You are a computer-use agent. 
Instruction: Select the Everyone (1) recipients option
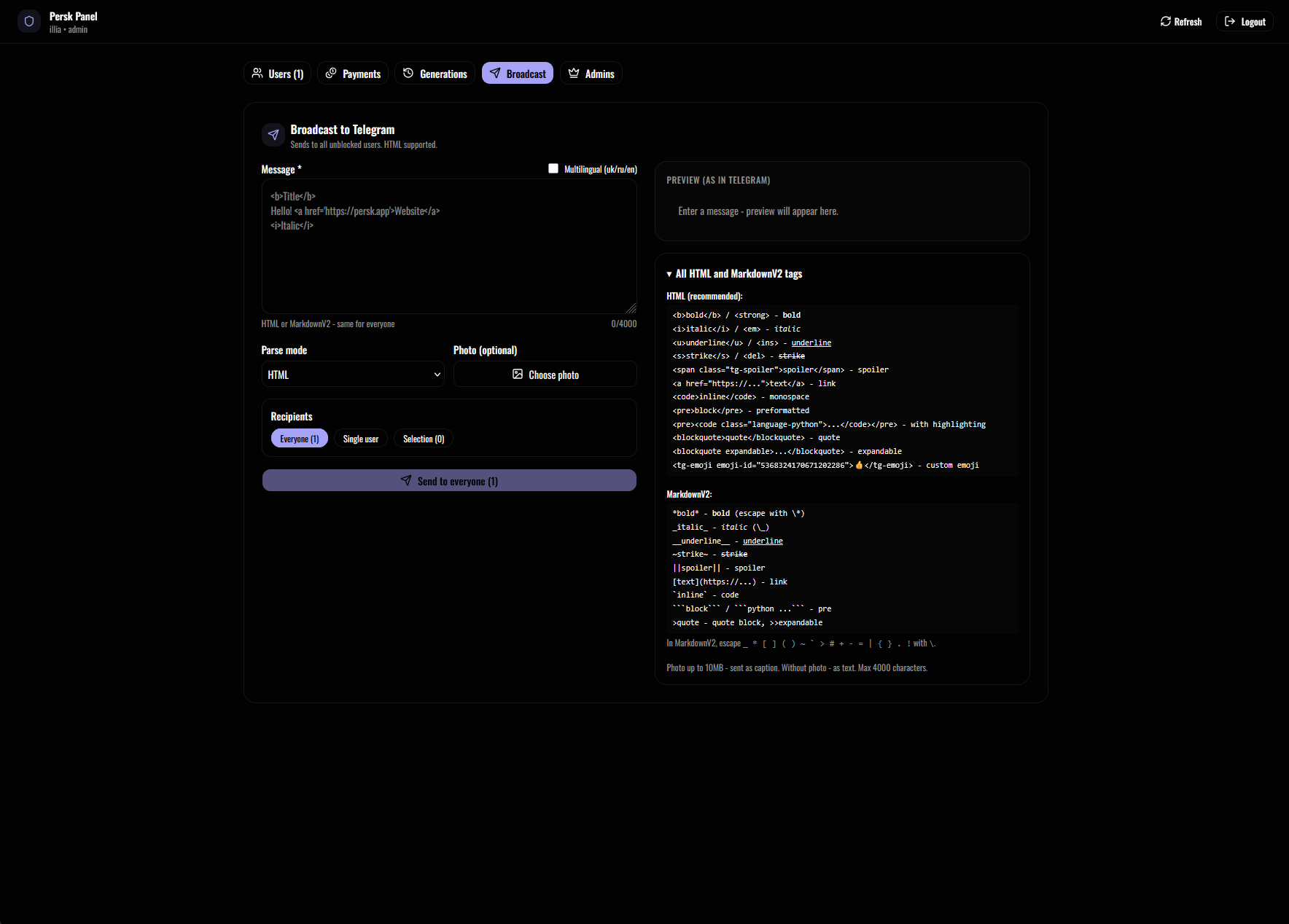[x=300, y=438]
